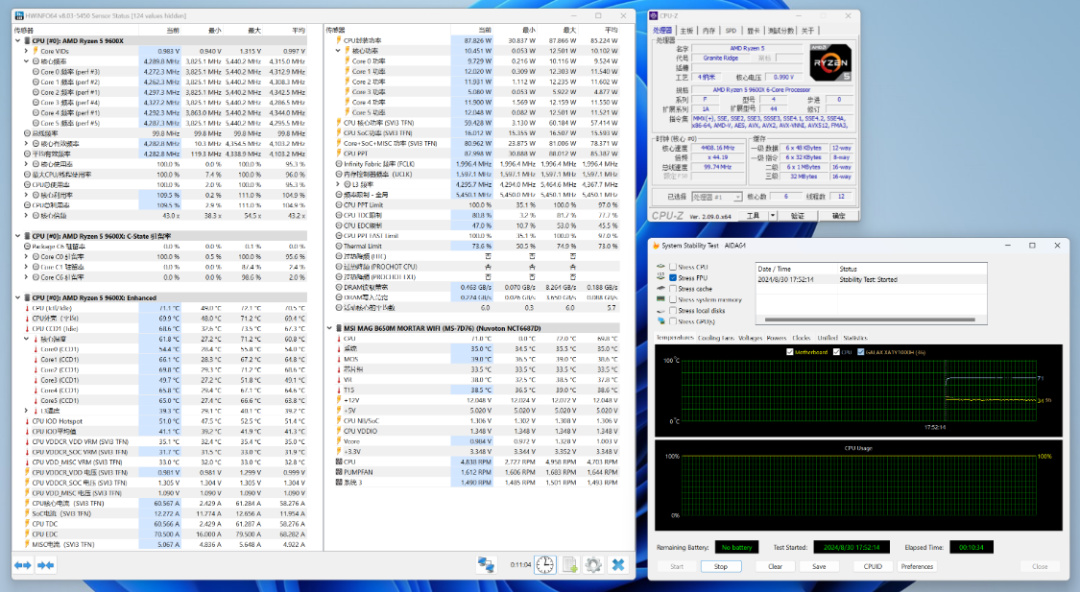Screen dimensions: 1080x592
Task: Open the processor selection dropdown in CPU-Z
Action: [718, 197]
